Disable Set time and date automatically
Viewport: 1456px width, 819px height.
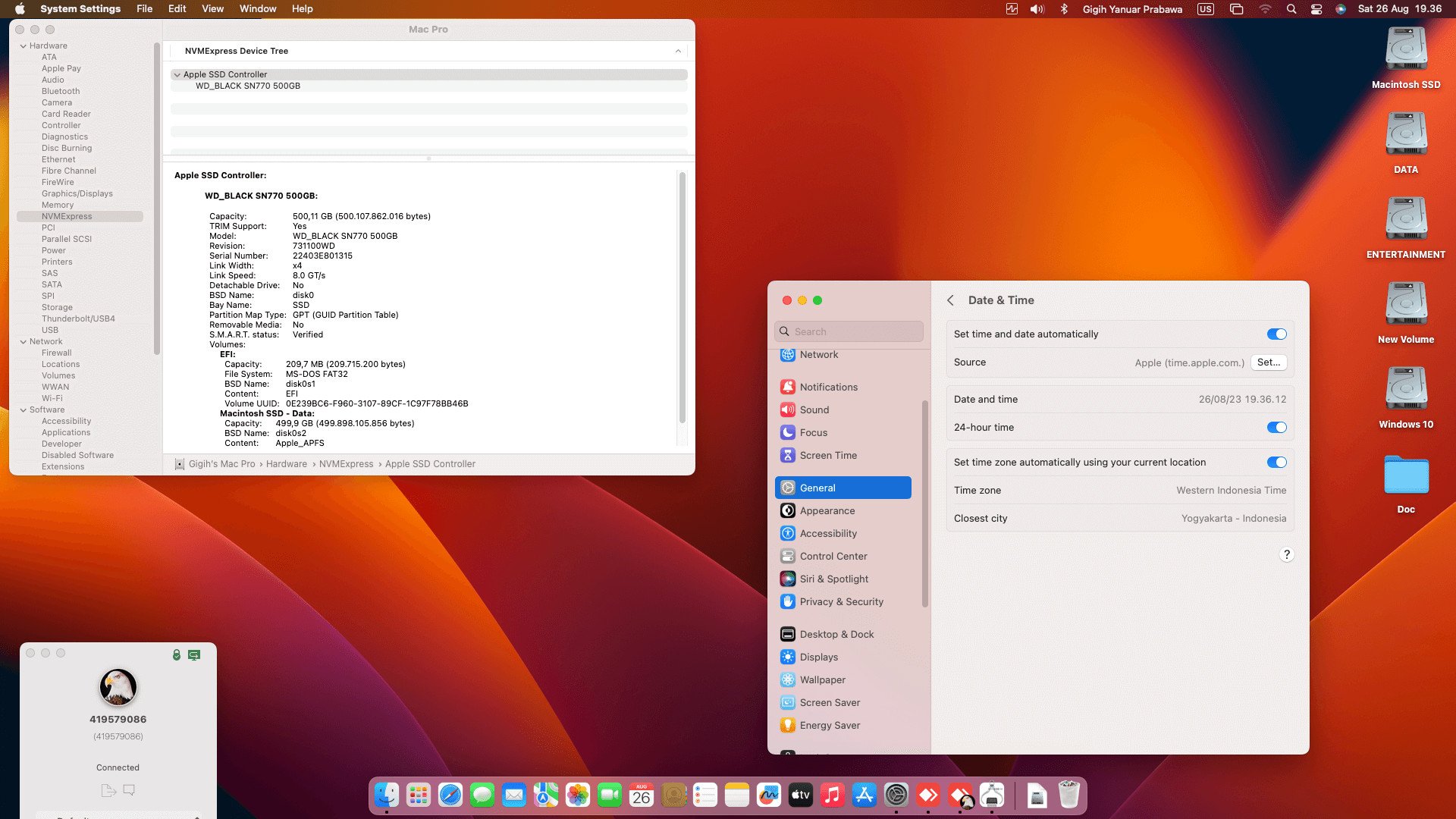pos(1276,334)
